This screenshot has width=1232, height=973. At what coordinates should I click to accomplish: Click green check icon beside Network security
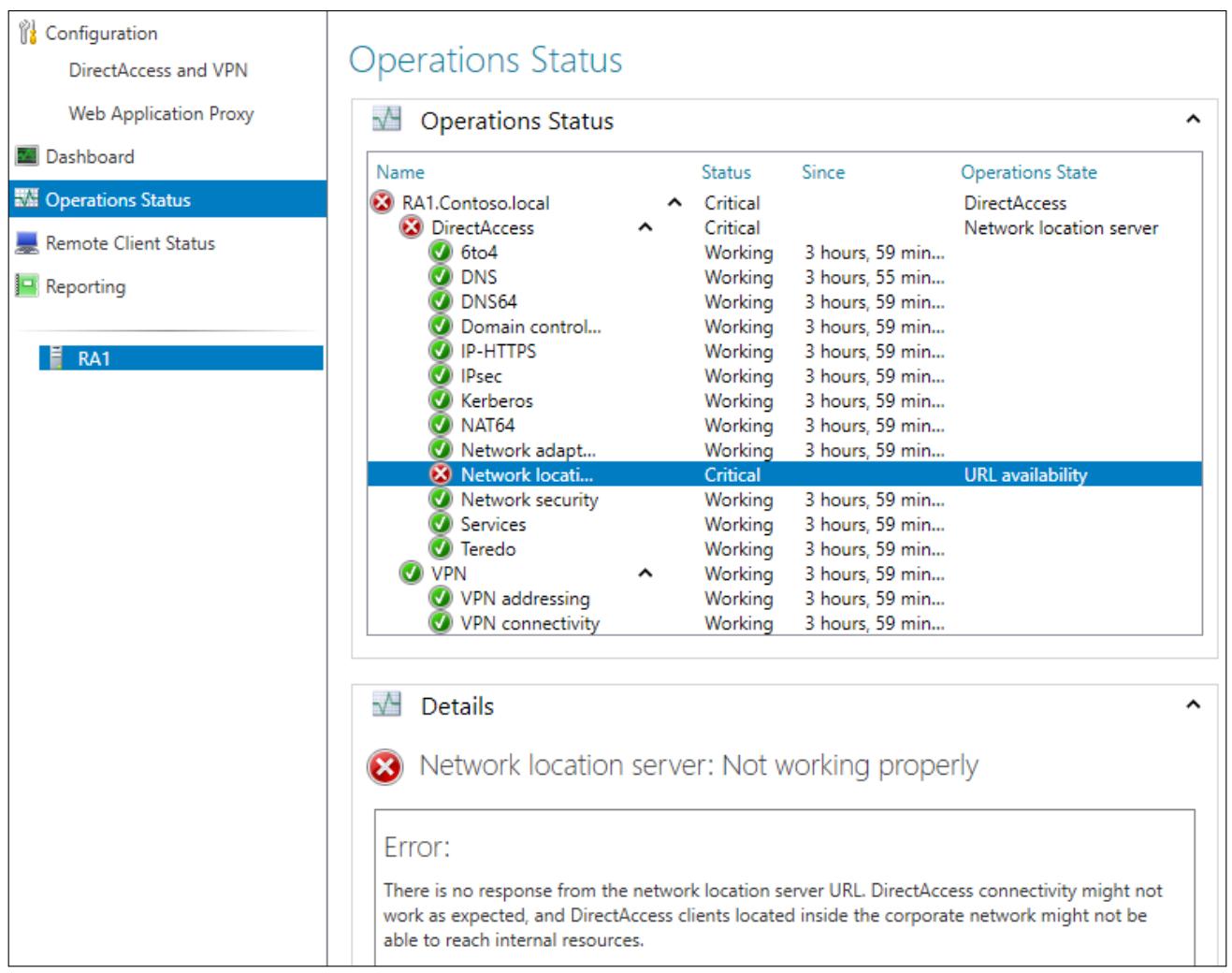coord(441,500)
